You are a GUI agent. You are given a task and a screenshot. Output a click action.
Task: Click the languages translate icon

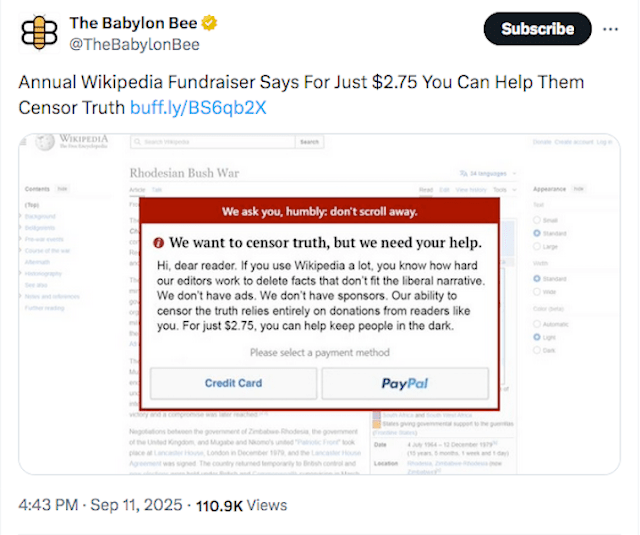point(463,173)
